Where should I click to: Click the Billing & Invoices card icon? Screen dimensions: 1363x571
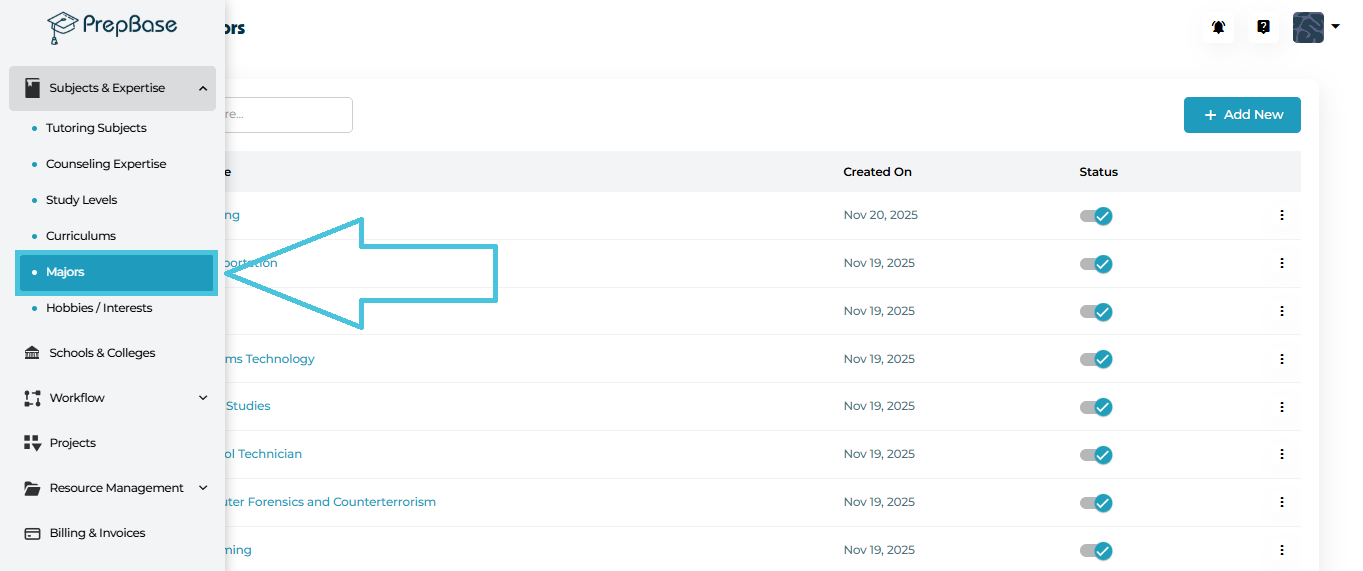[x=32, y=533]
